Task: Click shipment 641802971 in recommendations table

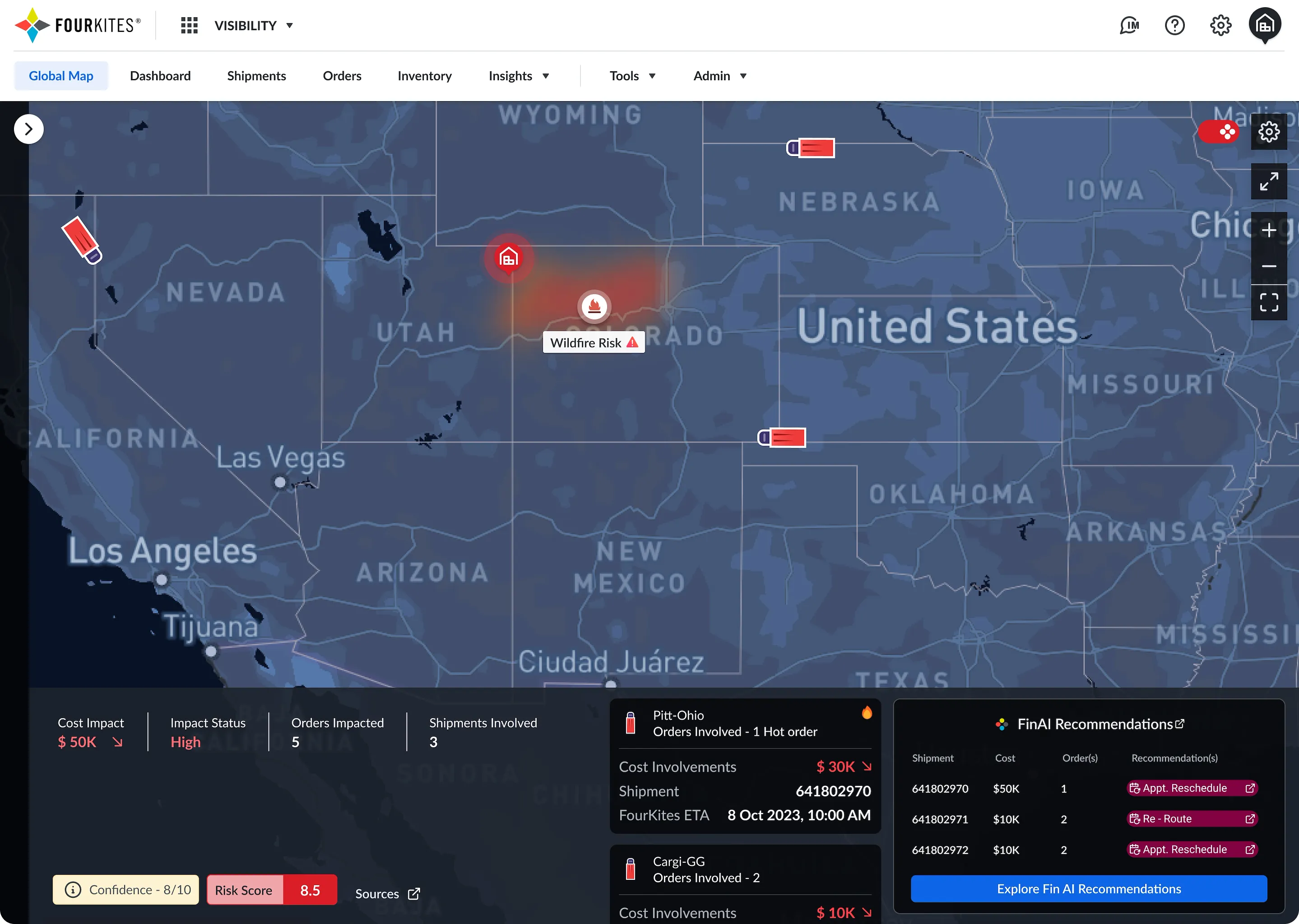Action: pos(940,819)
